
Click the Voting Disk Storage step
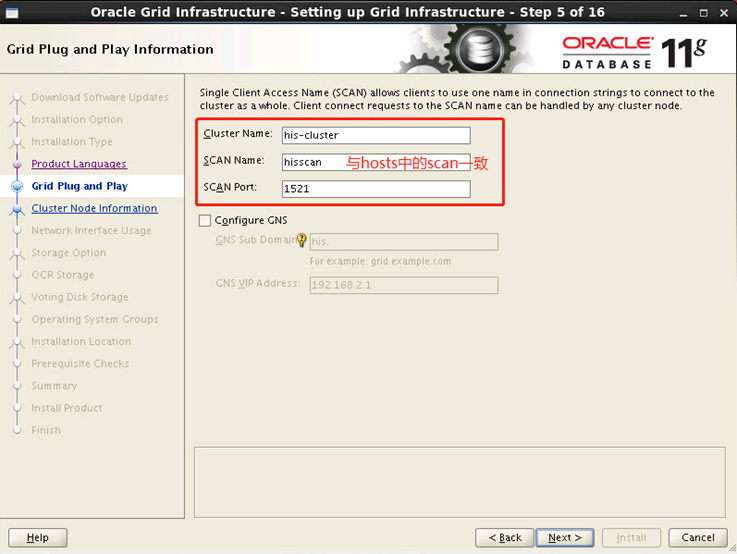click(80, 297)
